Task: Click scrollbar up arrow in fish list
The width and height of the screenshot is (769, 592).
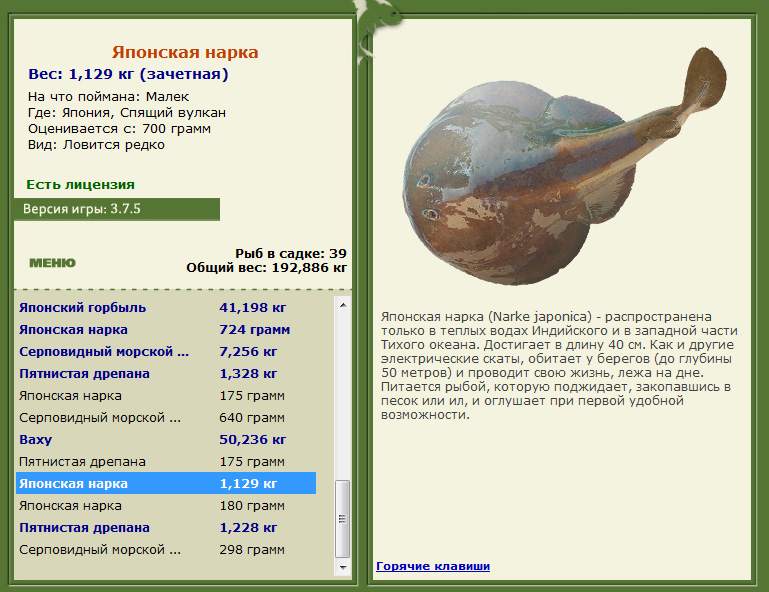Action: point(343,305)
